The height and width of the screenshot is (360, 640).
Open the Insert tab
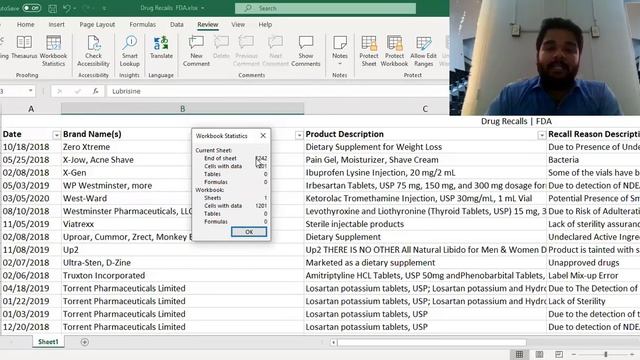tap(56, 24)
